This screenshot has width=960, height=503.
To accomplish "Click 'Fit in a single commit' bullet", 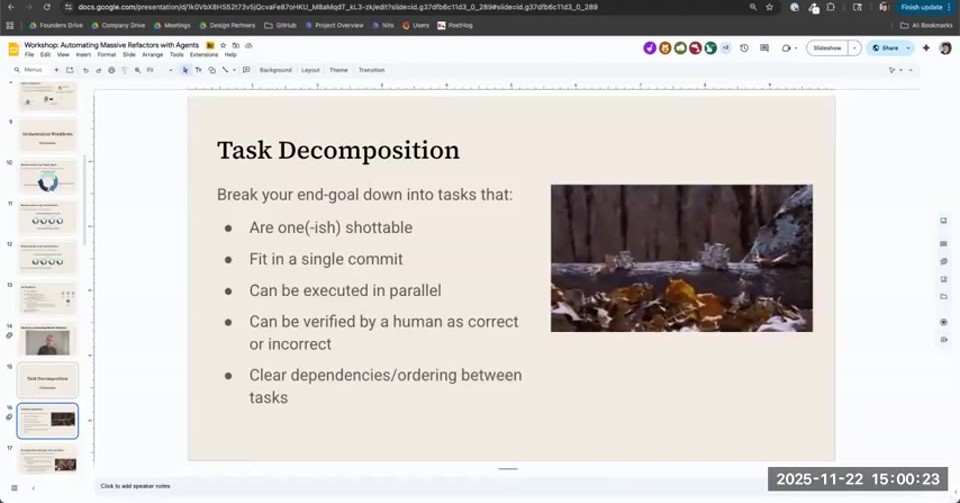I will click(326, 259).
